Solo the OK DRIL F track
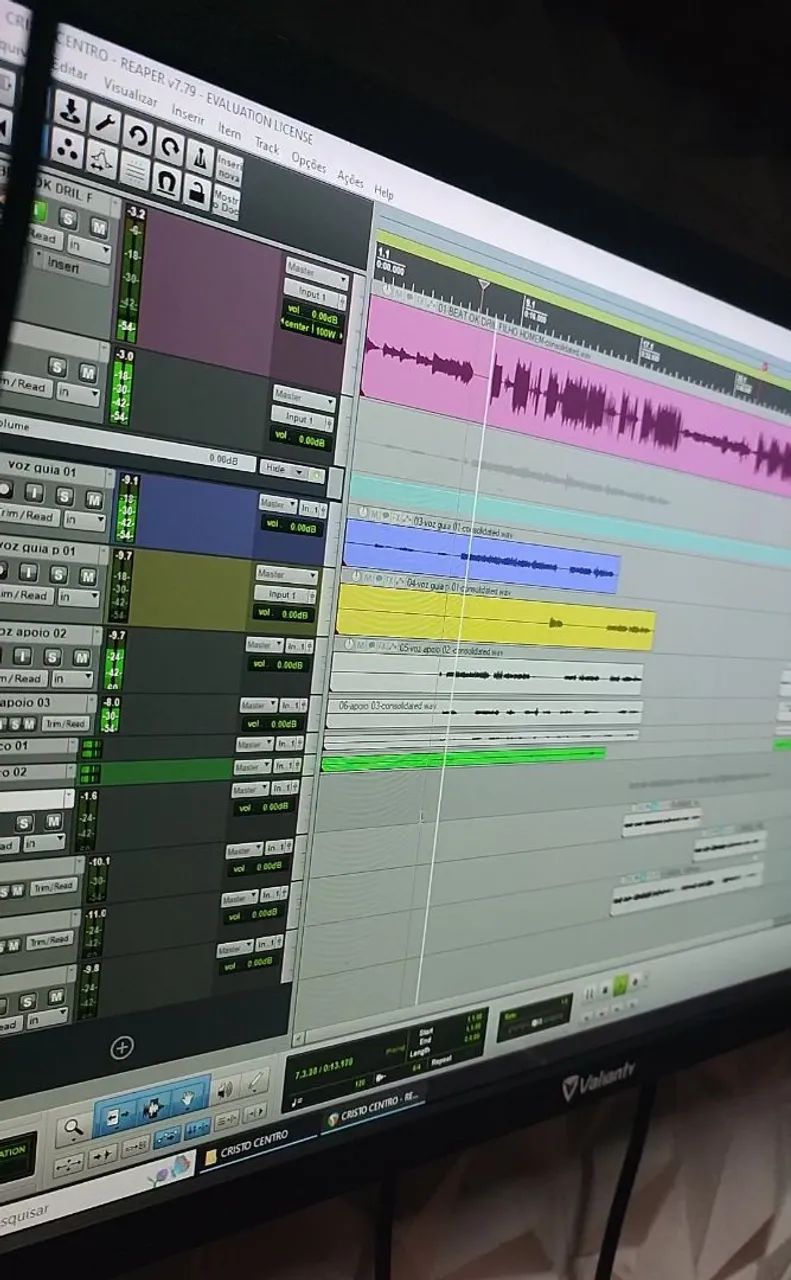This screenshot has width=791, height=1280. pyautogui.click(x=68, y=219)
